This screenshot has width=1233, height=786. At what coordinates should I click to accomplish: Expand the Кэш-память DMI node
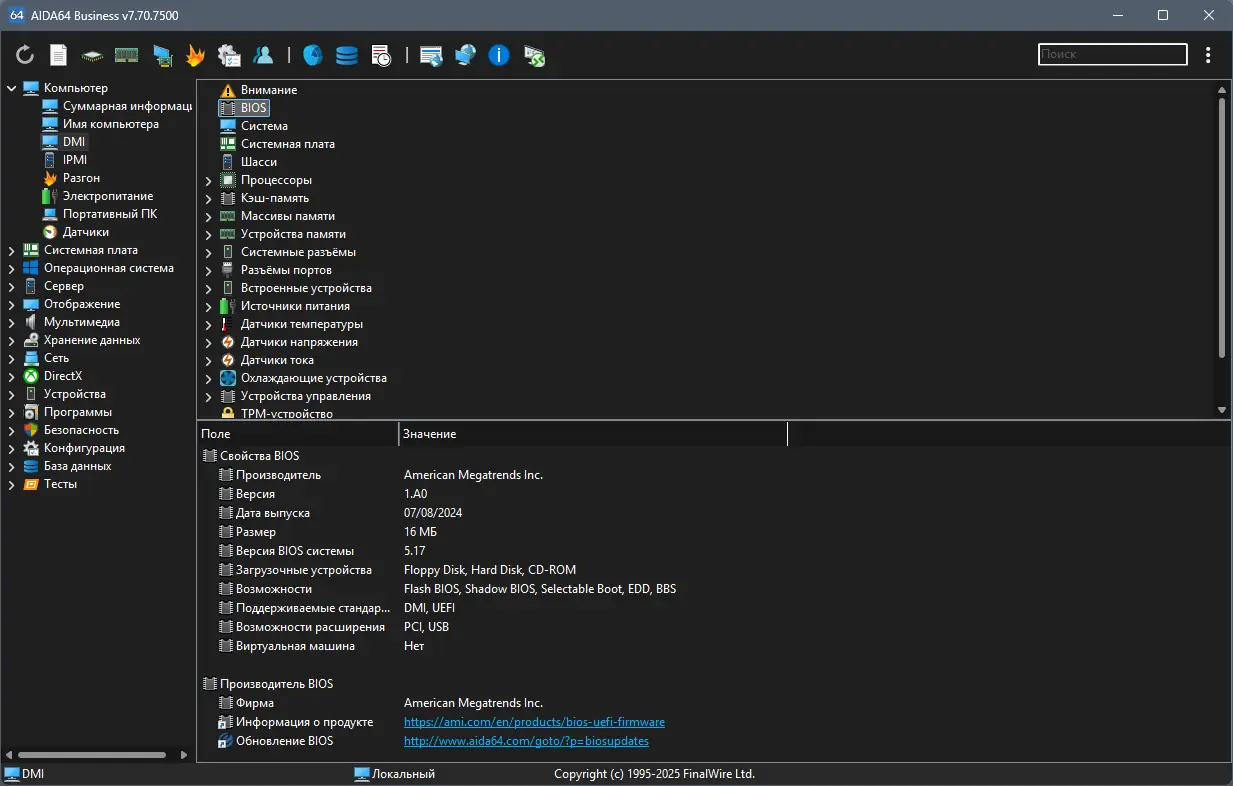208,198
